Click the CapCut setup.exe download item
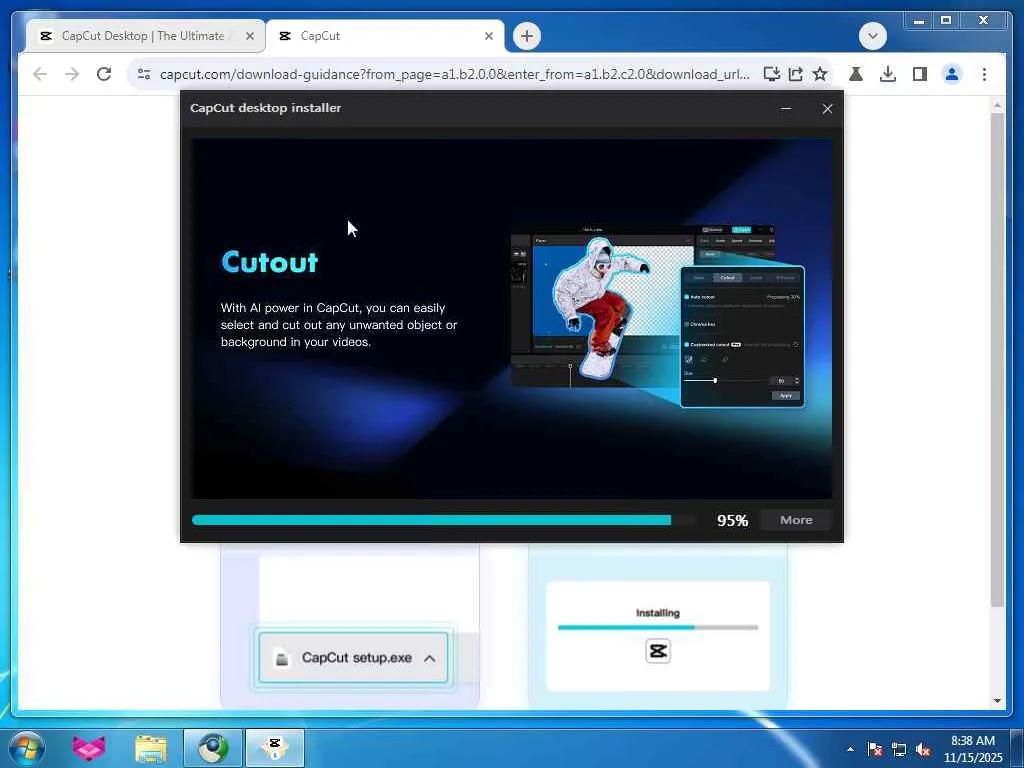The height and width of the screenshot is (768, 1024). [353, 658]
